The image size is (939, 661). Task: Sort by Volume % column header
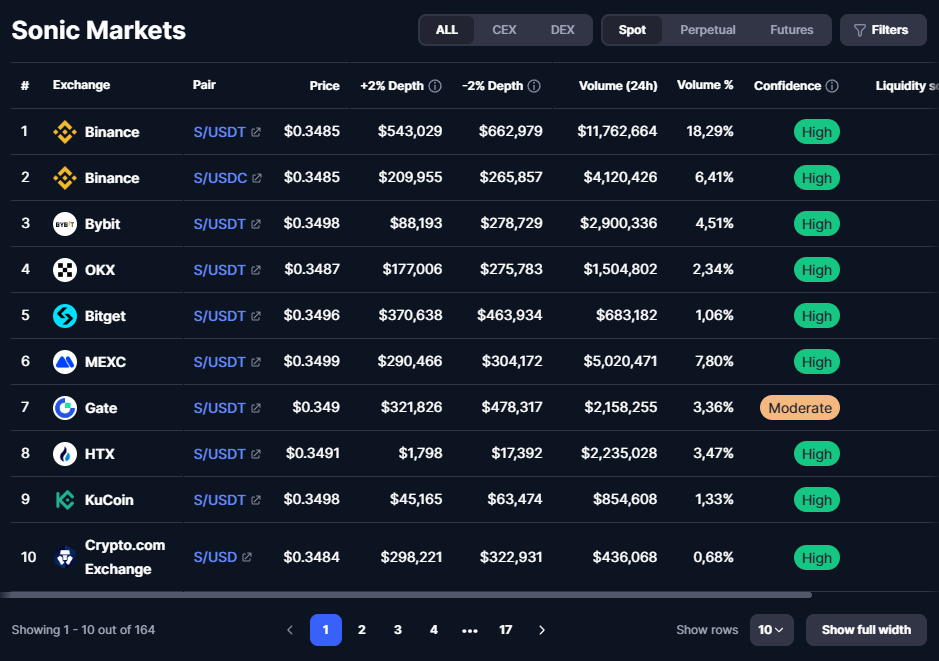705,85
